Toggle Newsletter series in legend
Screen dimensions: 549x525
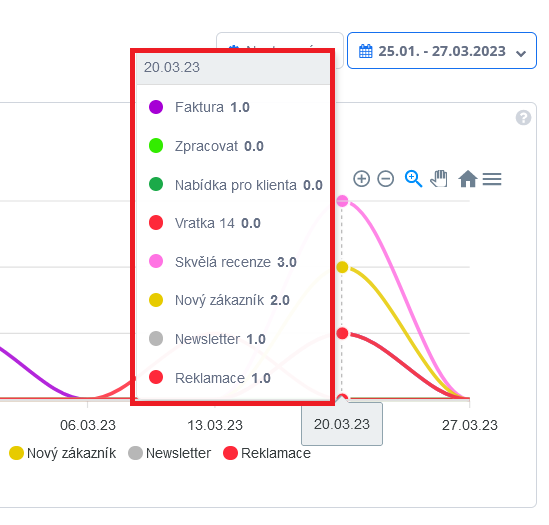(169, 453)
